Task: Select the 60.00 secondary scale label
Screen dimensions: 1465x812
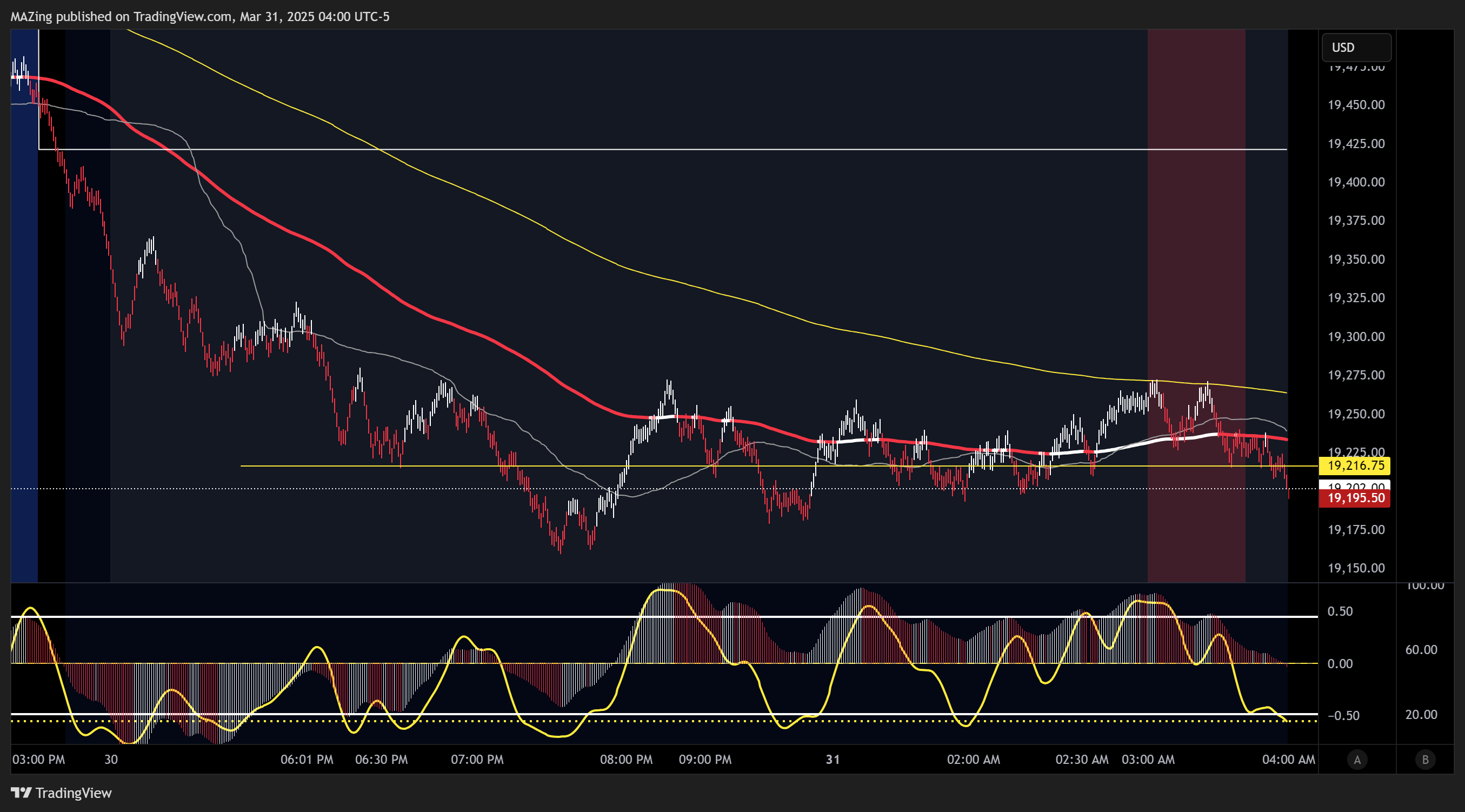Action: point(1421,650)
